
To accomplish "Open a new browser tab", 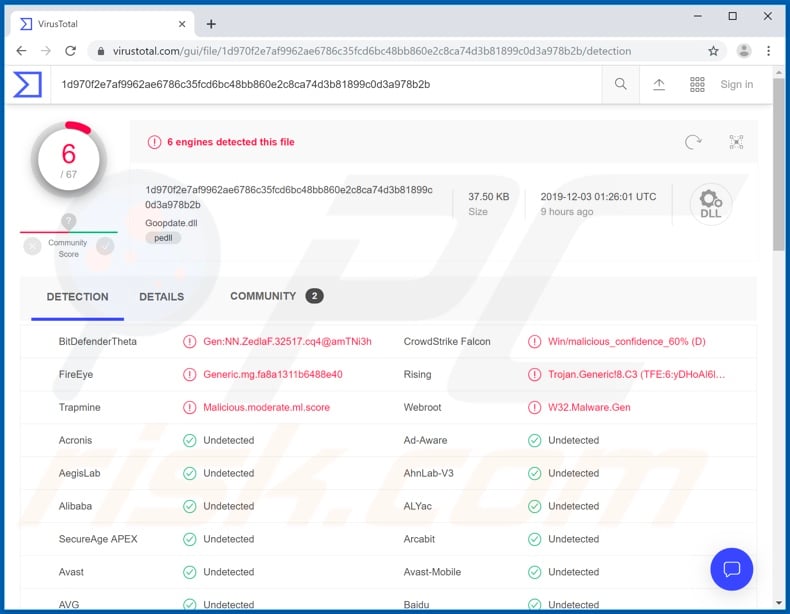I will pos(211,24).
